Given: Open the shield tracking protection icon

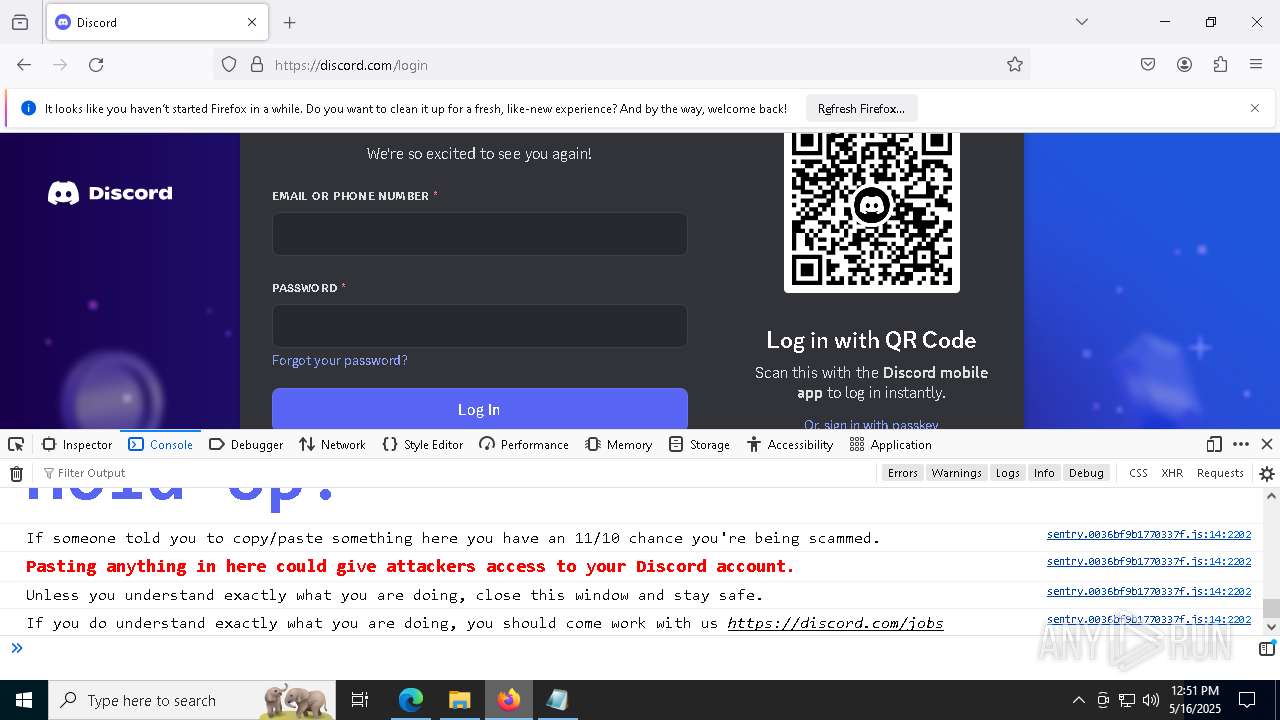Looking at the screenshot, I should [229, 64].
